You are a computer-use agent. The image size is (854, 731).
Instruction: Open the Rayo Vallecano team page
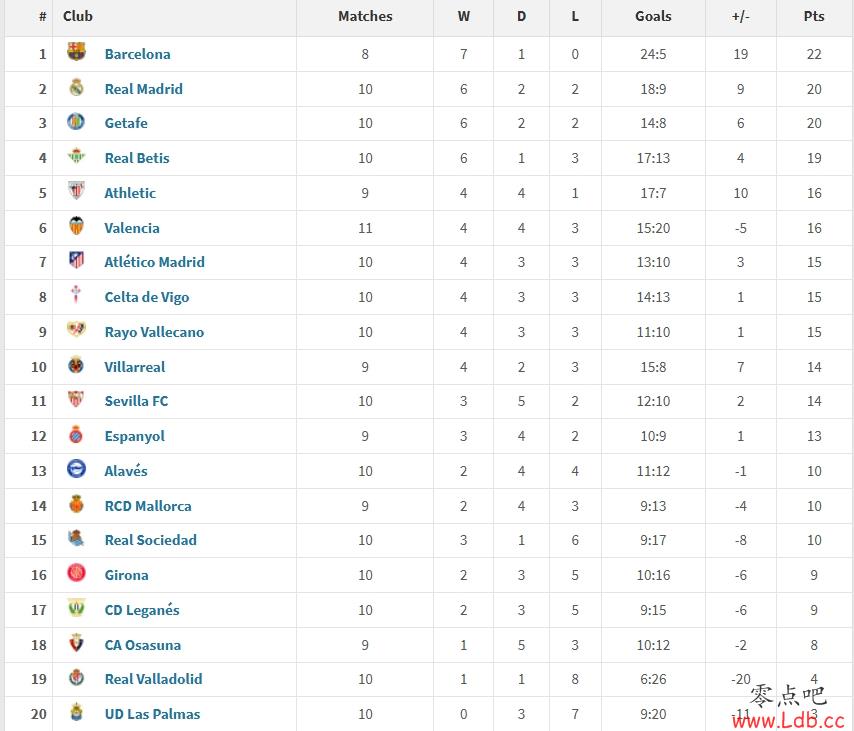[x=154, y=332]
